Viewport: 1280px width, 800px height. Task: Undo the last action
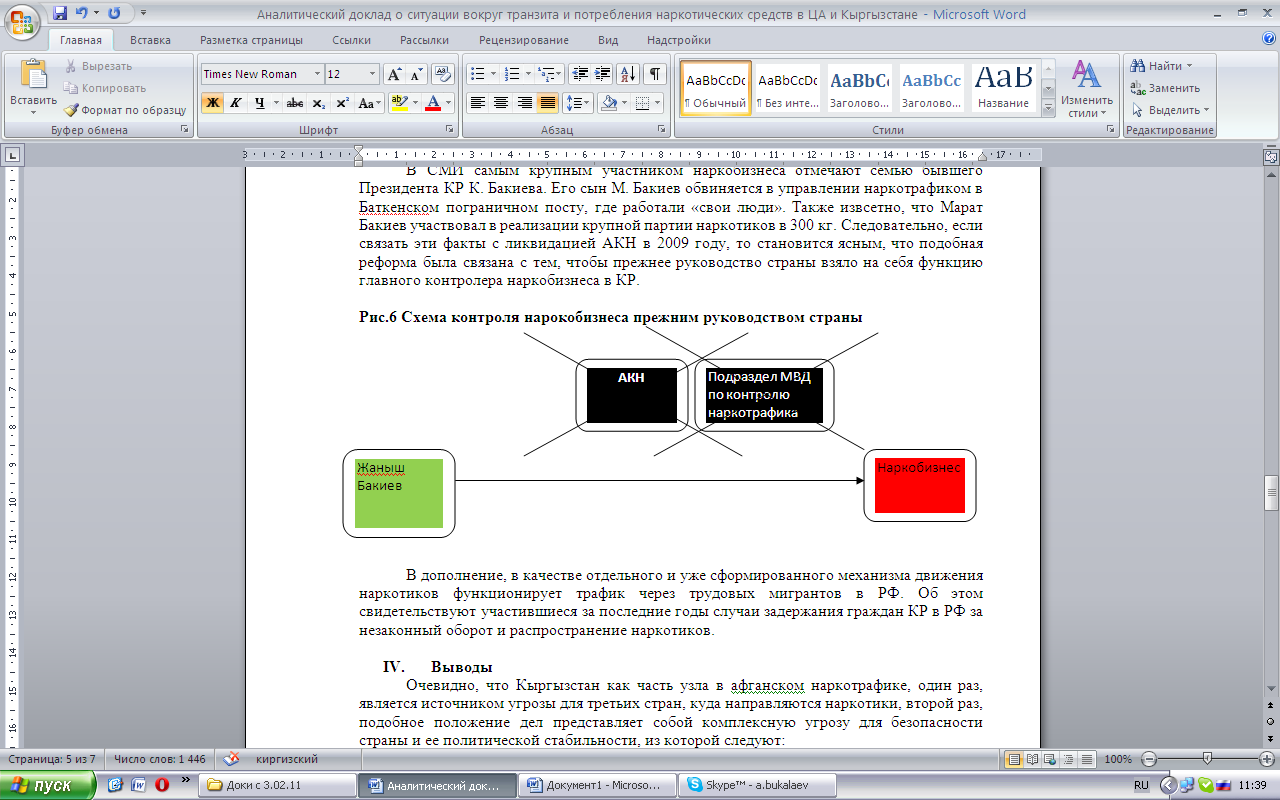point(83,13)
